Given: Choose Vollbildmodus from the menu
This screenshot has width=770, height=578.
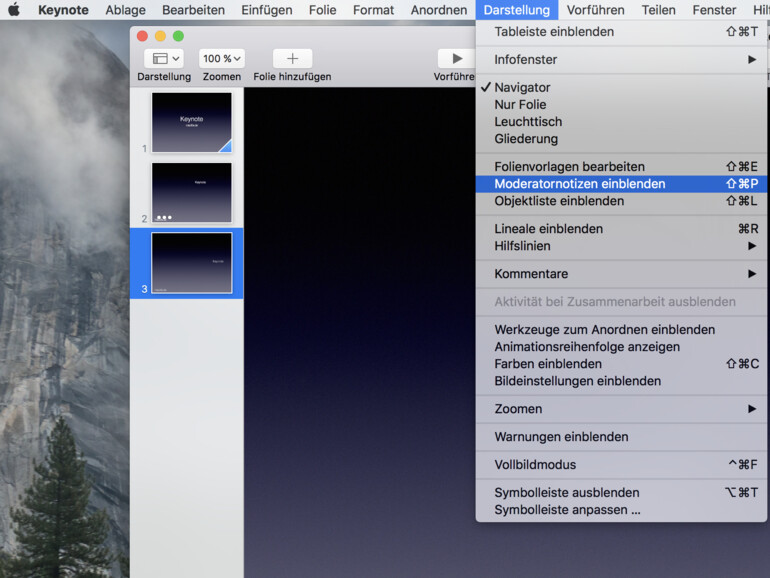Looking at the screenshot, I should (x=535, y=464).
